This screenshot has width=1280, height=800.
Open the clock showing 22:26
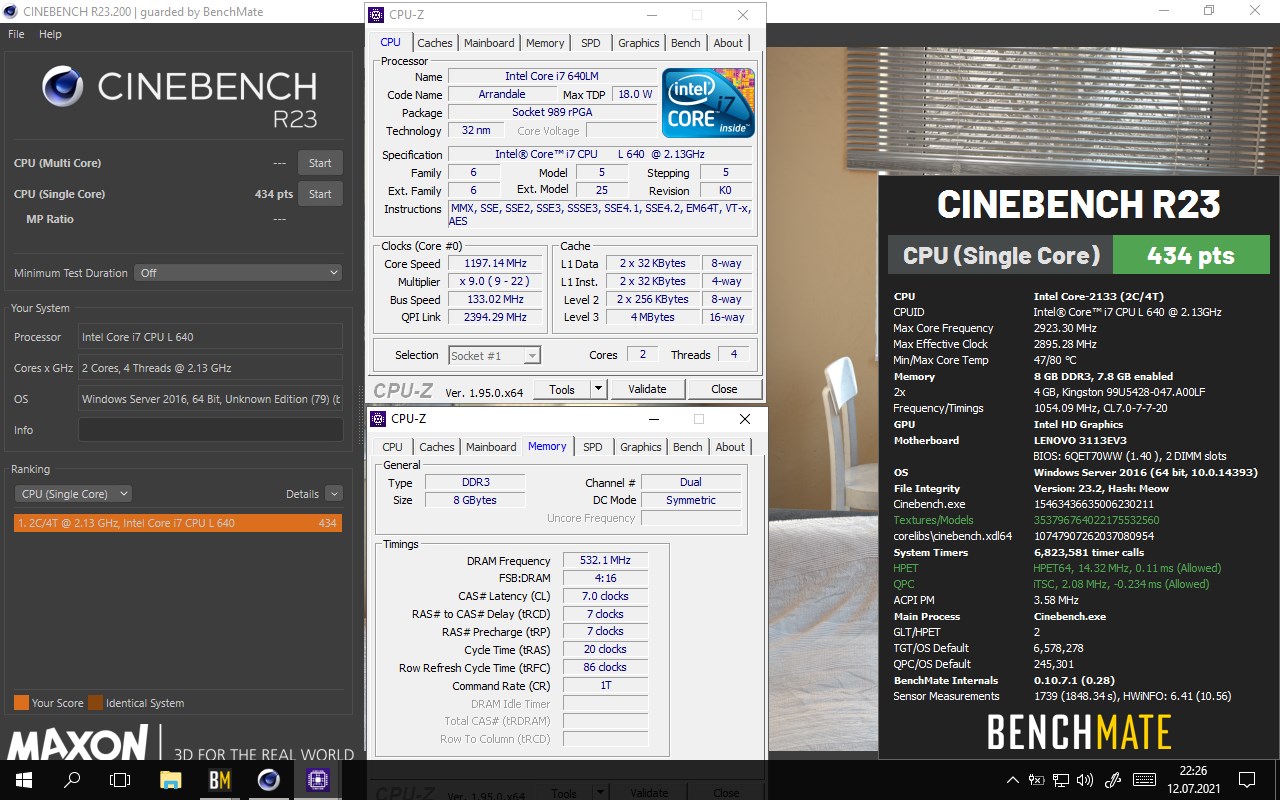pos(1193,780)
